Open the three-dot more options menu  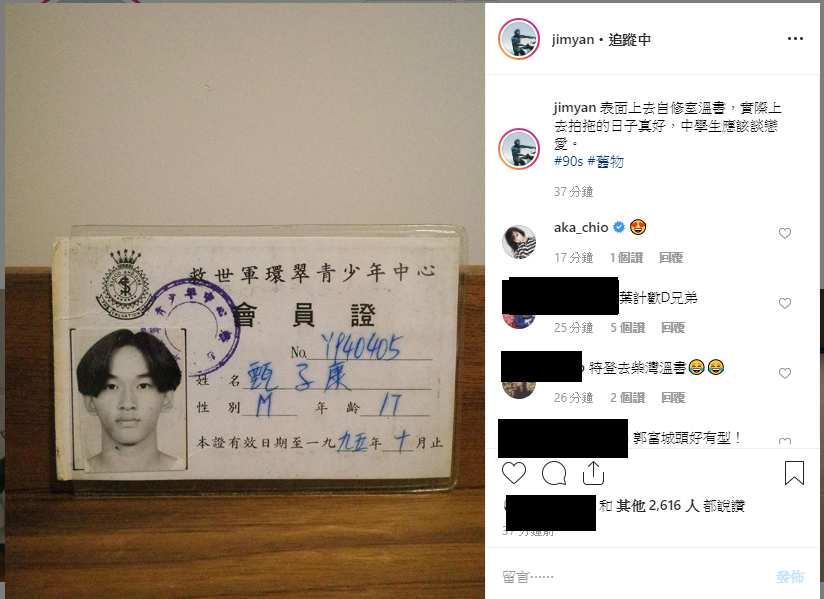[x=795, y=39]
